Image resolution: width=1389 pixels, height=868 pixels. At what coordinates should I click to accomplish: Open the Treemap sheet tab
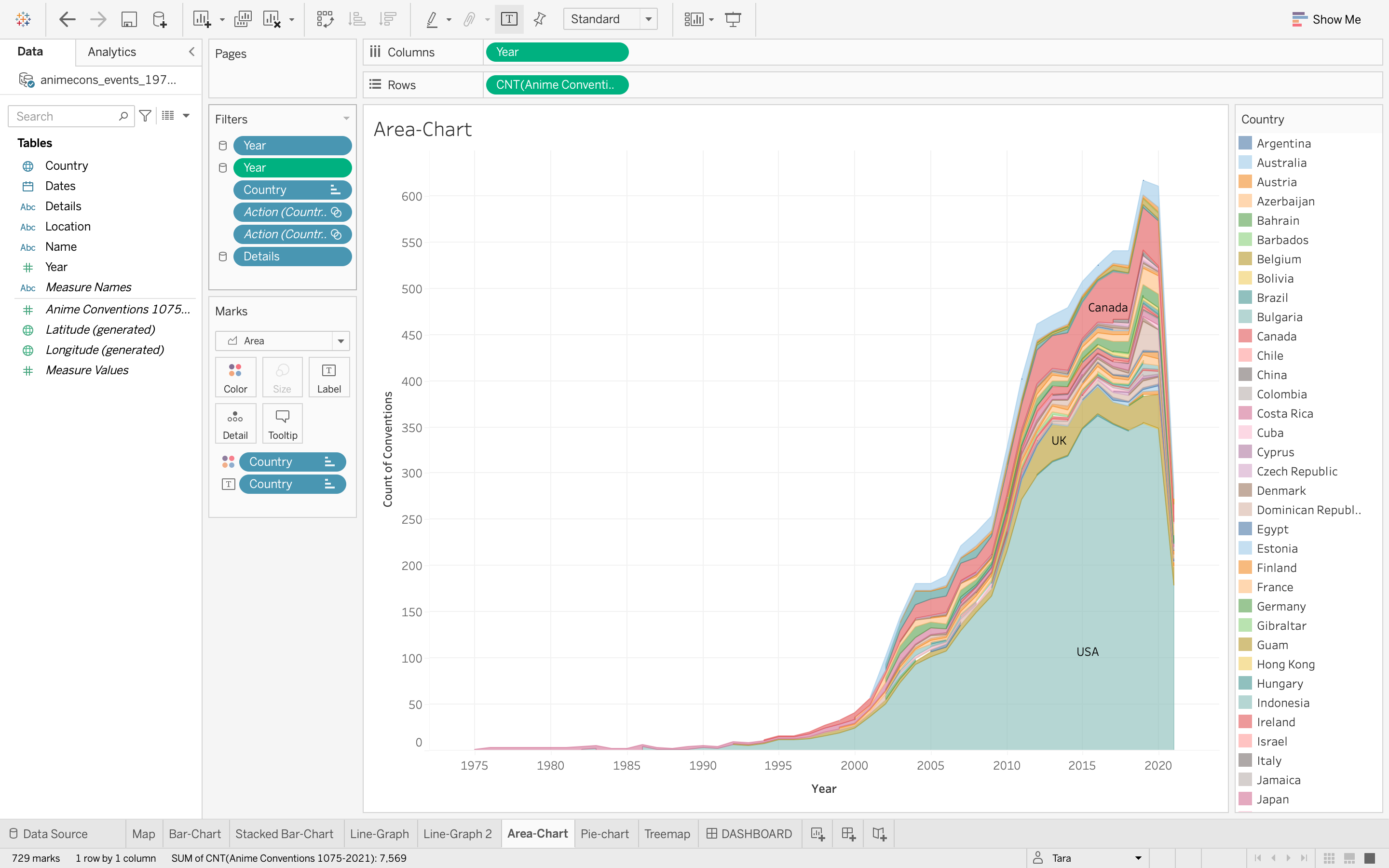[667, 834]
